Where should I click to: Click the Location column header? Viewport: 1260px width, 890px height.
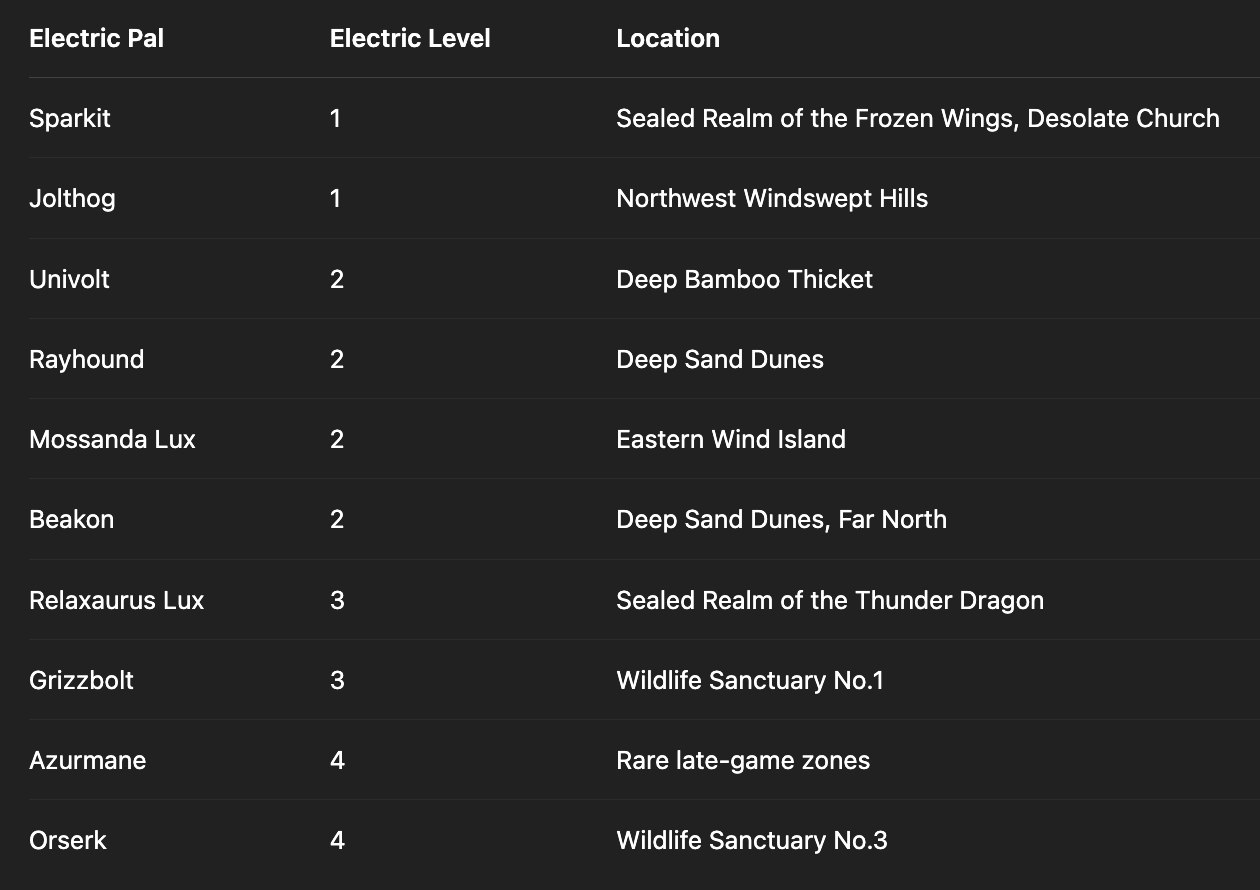(668, 38)
